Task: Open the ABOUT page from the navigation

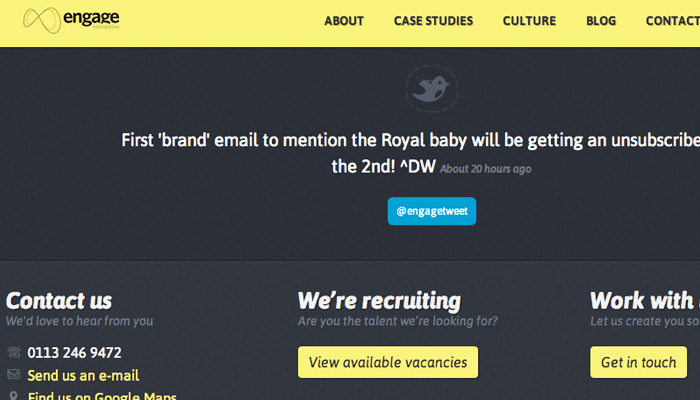Action: (x=344, y=21)
